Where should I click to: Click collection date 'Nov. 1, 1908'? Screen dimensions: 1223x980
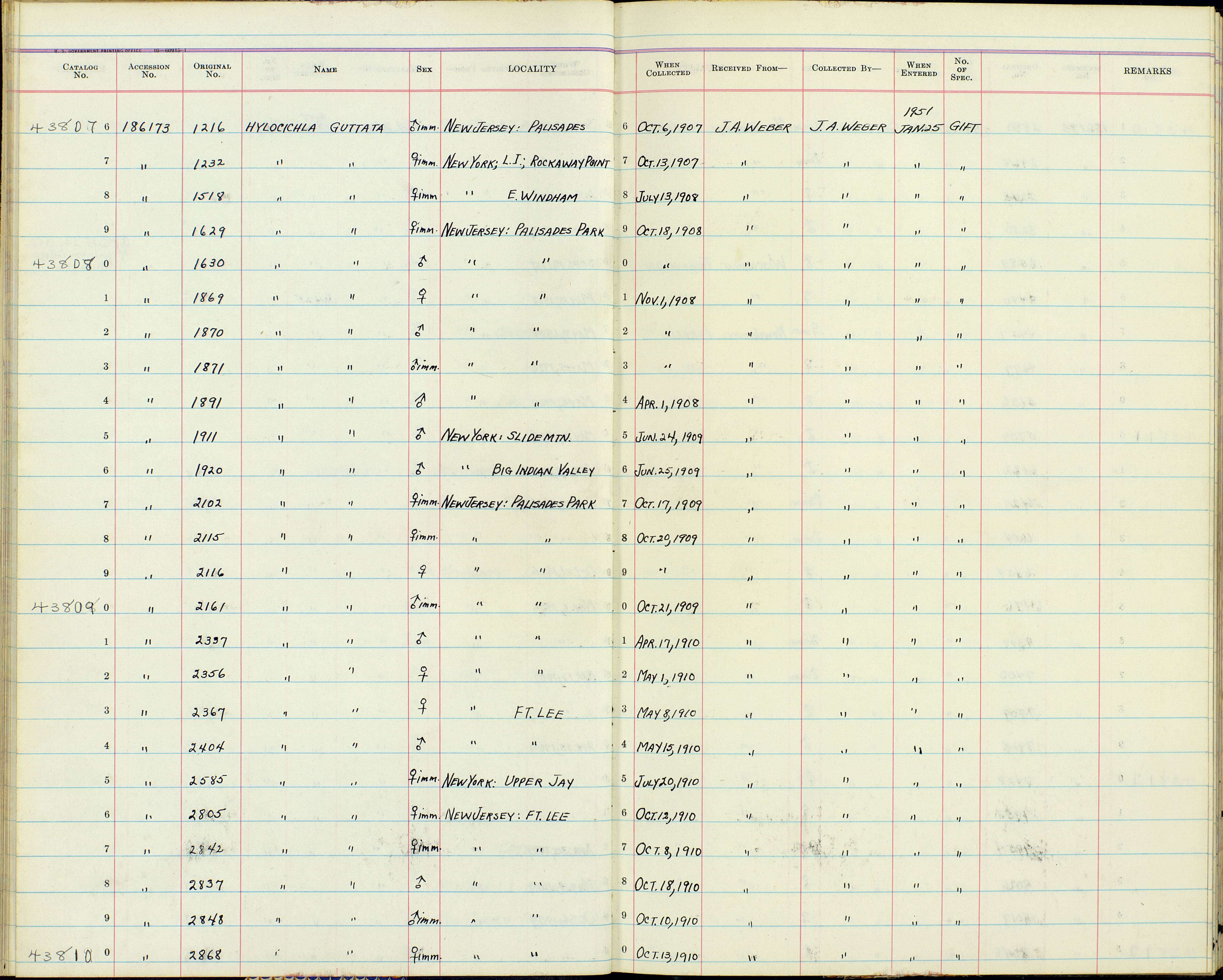click(x=666, y=299)
